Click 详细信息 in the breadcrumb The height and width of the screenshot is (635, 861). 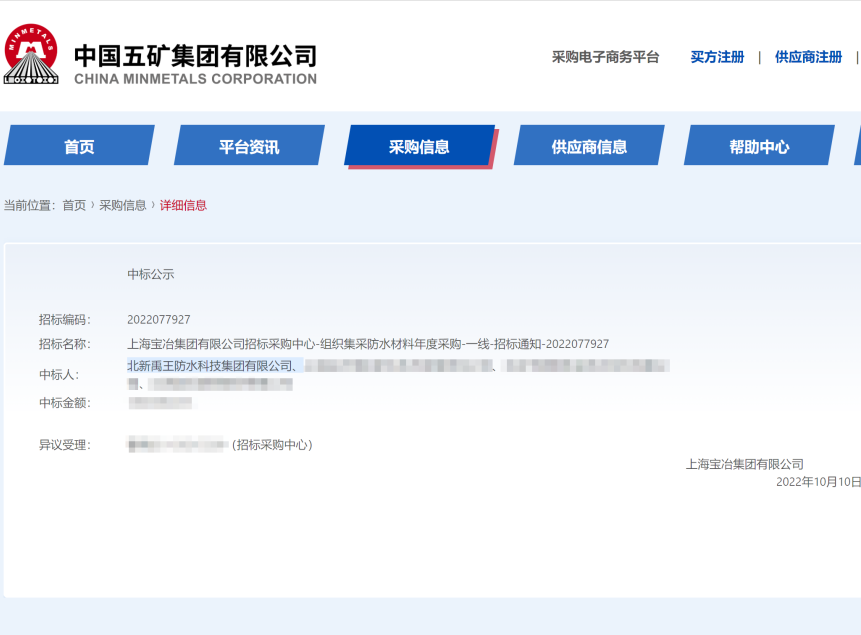(183, 205)
